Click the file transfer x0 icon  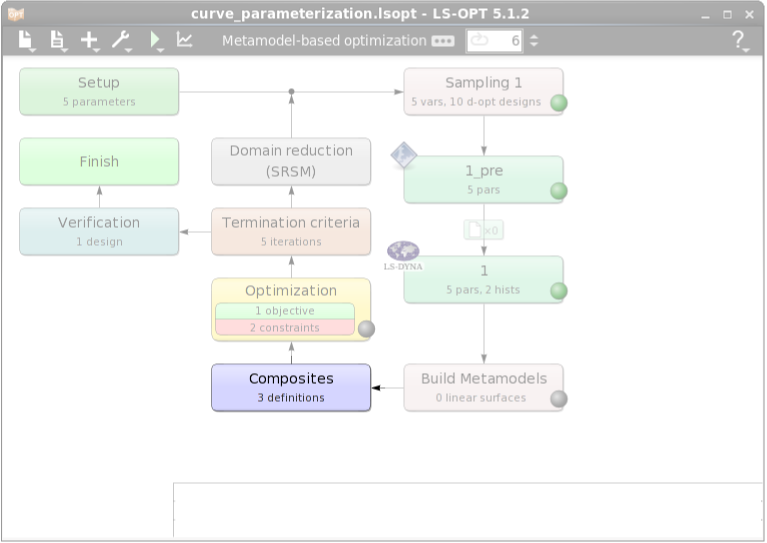point(483,230)
